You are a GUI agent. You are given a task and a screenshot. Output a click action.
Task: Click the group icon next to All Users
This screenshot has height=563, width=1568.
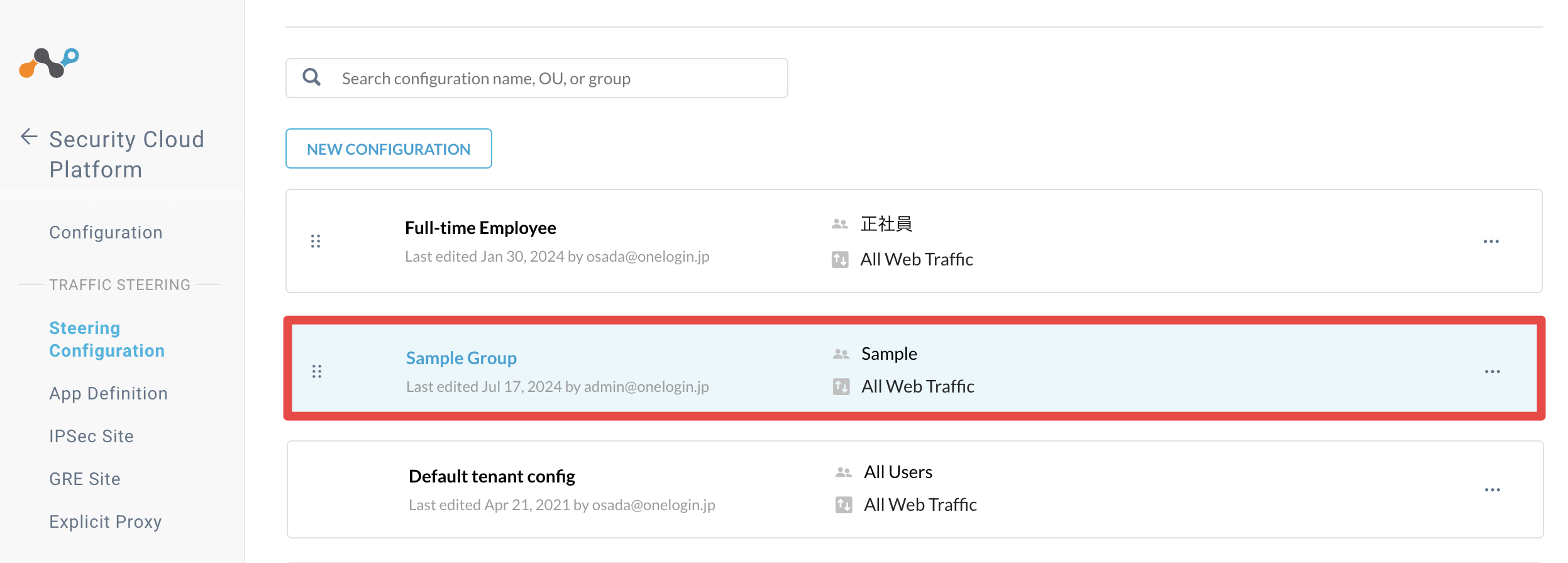click(x=844, y=472)
